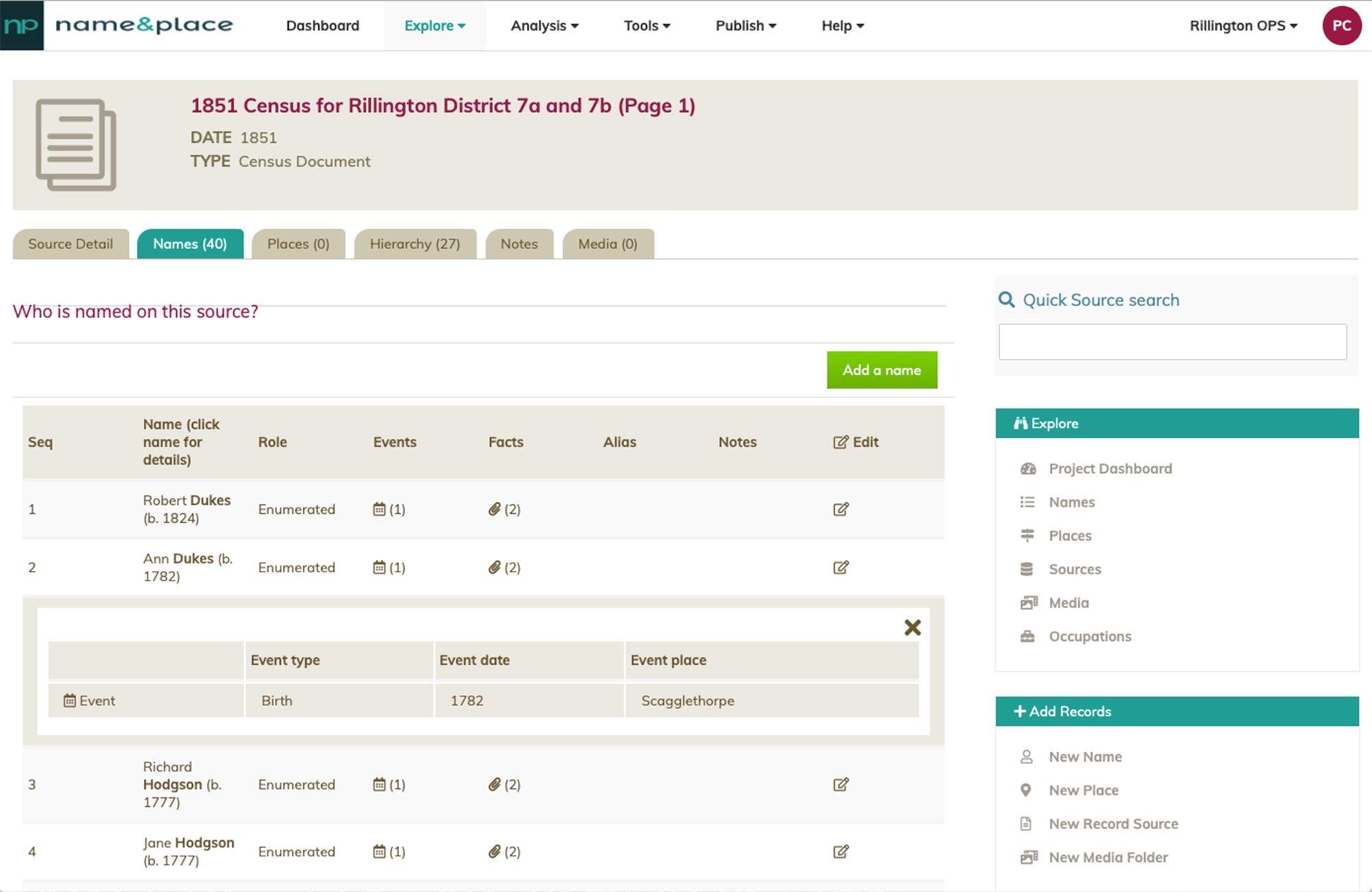Open the Media (0) tab
1372x892 pixels.
pyautogui.click(x=608, y=244)
